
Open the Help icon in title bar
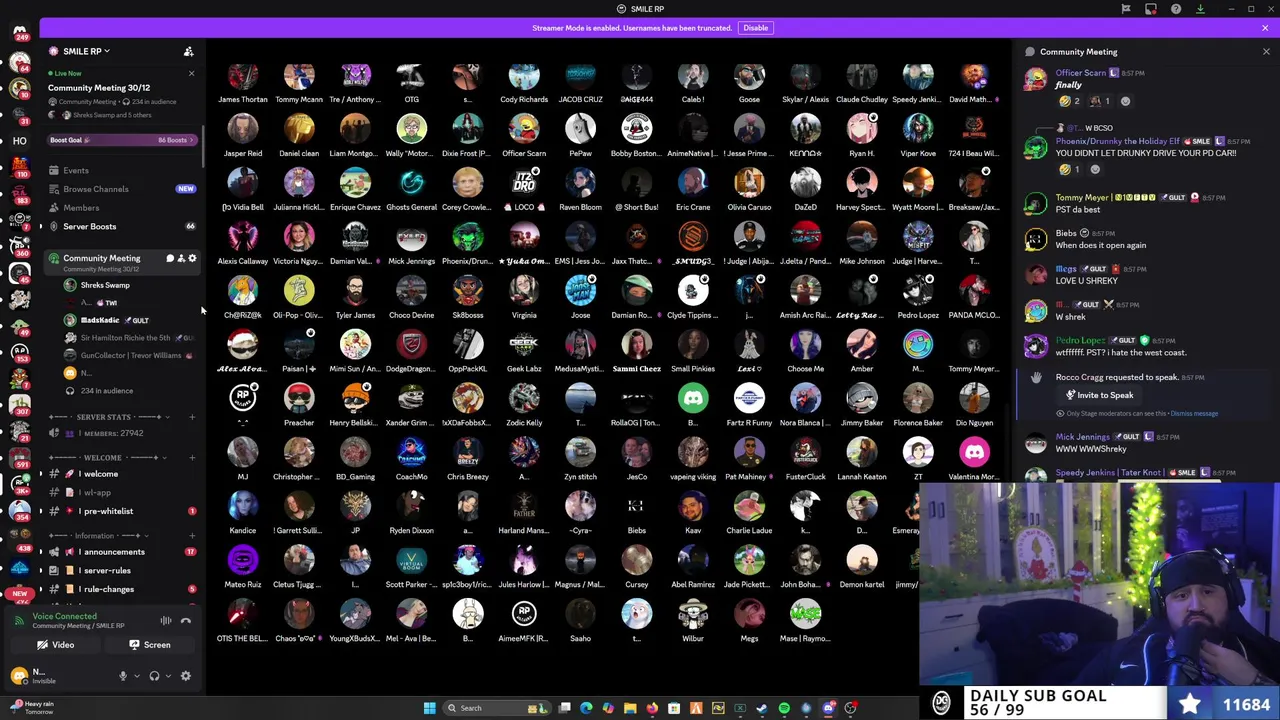[1176, 9]
